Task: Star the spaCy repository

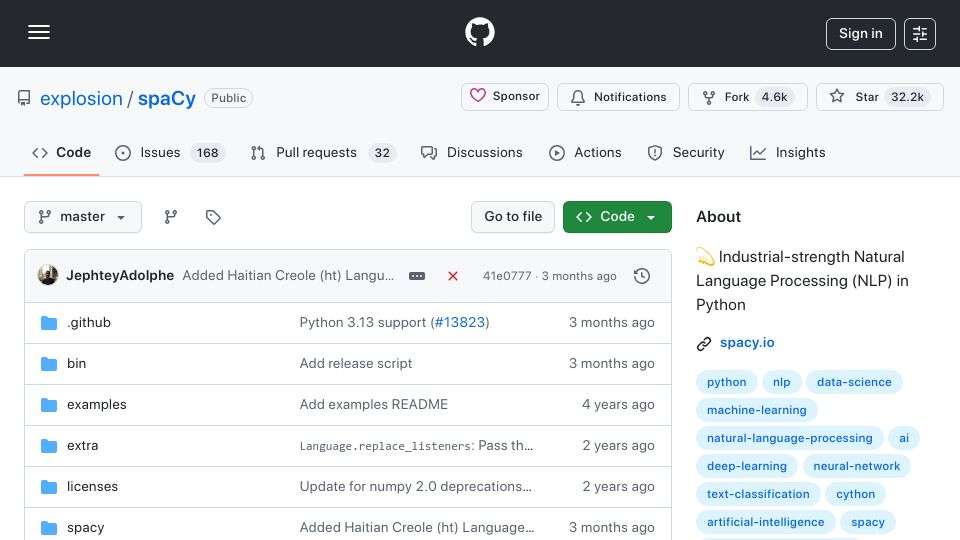Action: point(879,97)
